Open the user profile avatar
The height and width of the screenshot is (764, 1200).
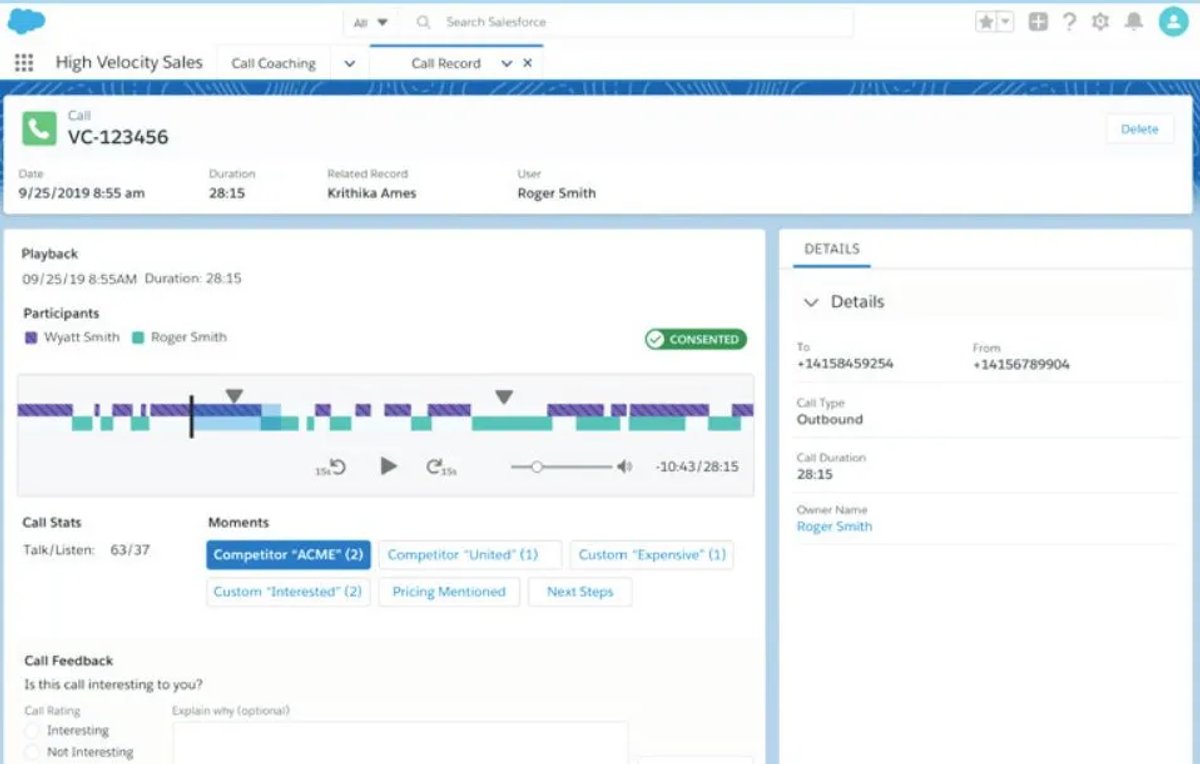pyautogui.click(x=1173, y=22)
